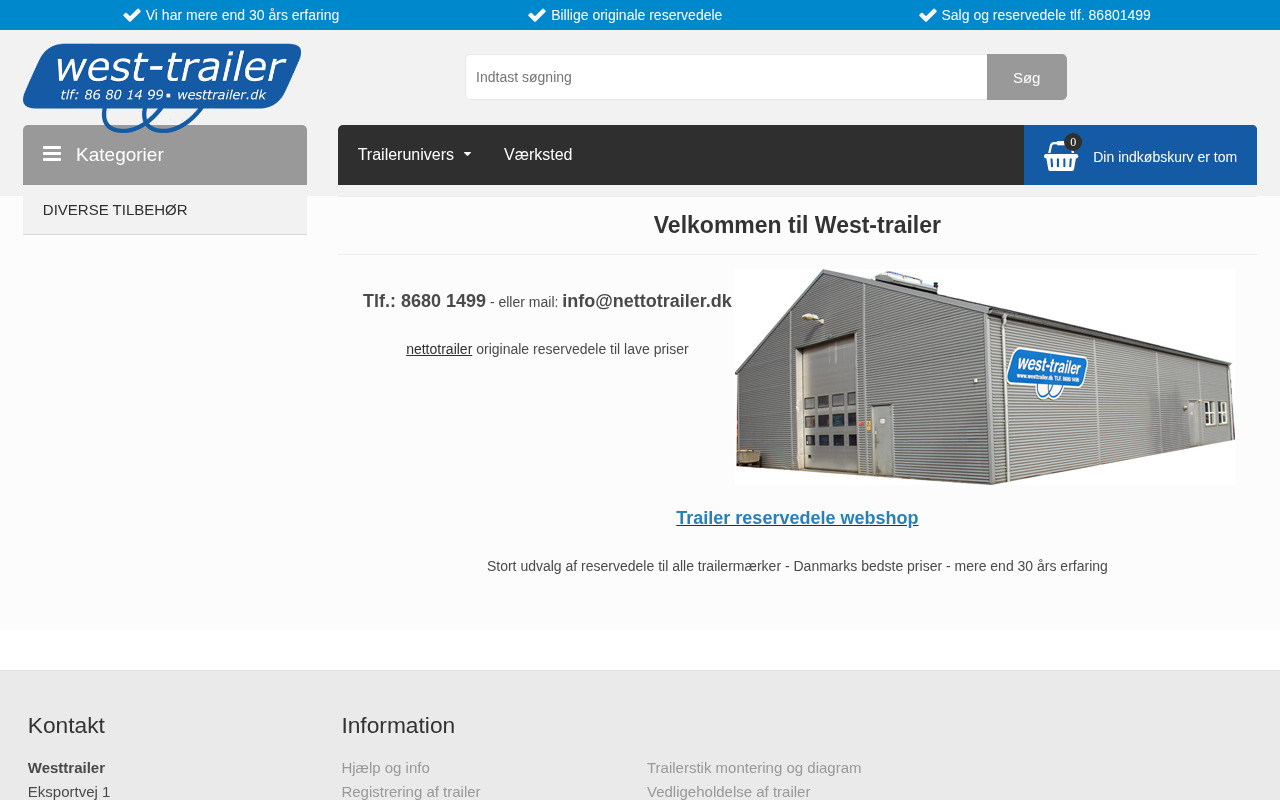Click the Kategorier header
Screen dimensions: 1280x800
165,155
